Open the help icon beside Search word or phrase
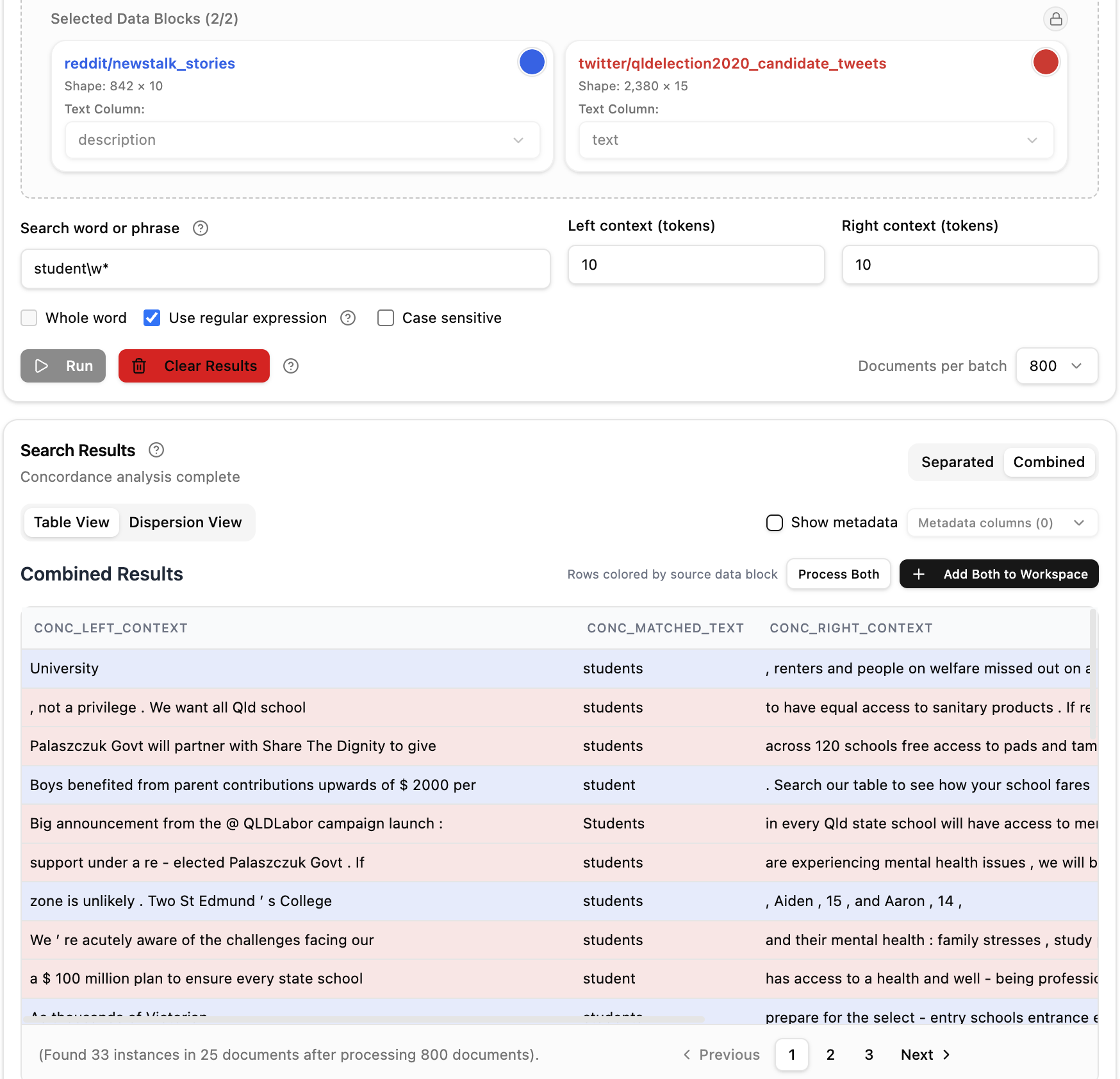 point(201,228)
